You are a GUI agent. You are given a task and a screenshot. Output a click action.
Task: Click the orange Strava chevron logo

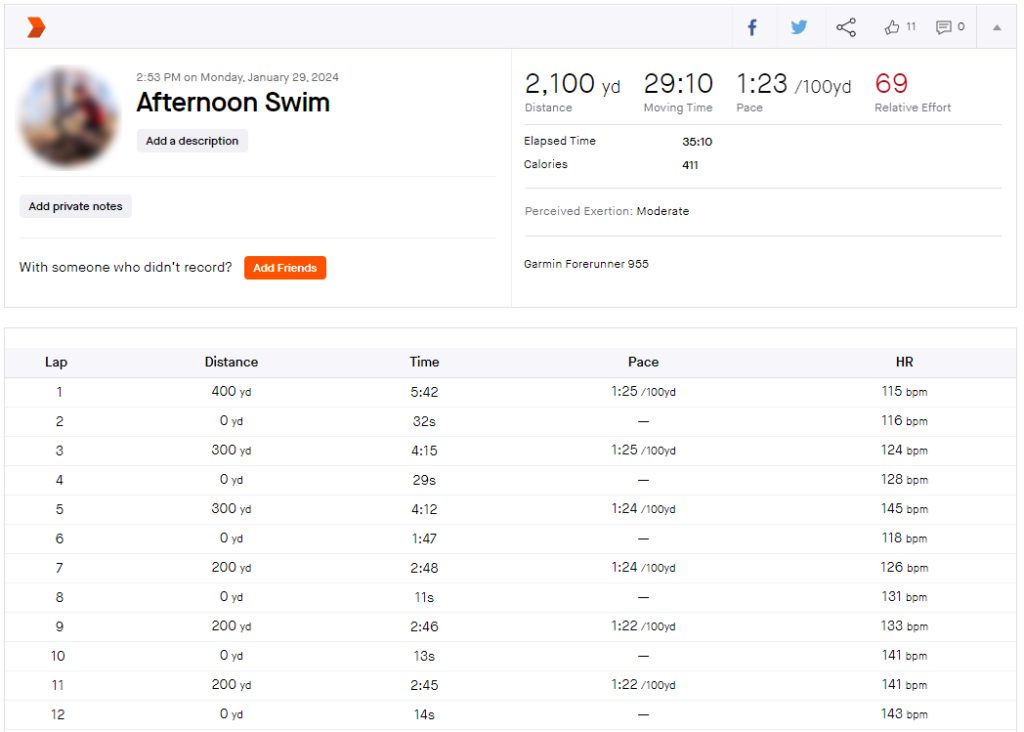36,27
